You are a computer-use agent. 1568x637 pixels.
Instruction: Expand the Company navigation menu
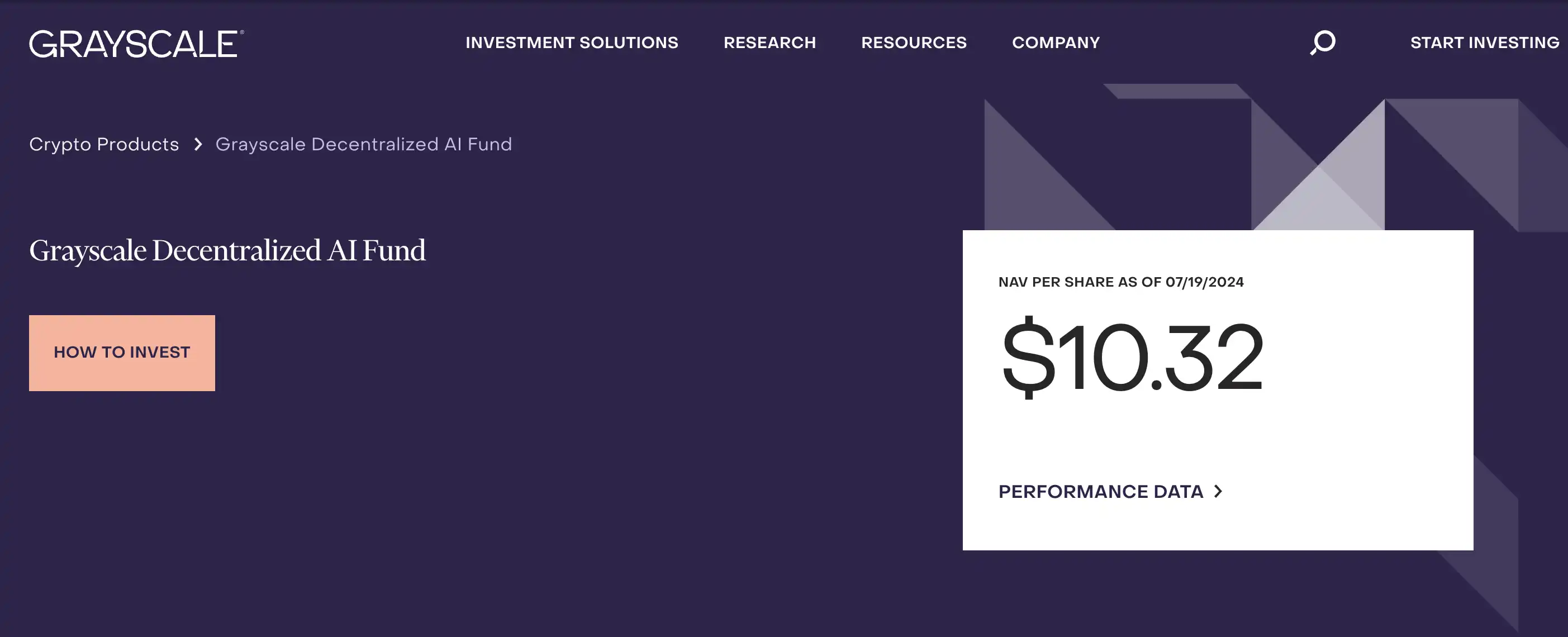1056,42
